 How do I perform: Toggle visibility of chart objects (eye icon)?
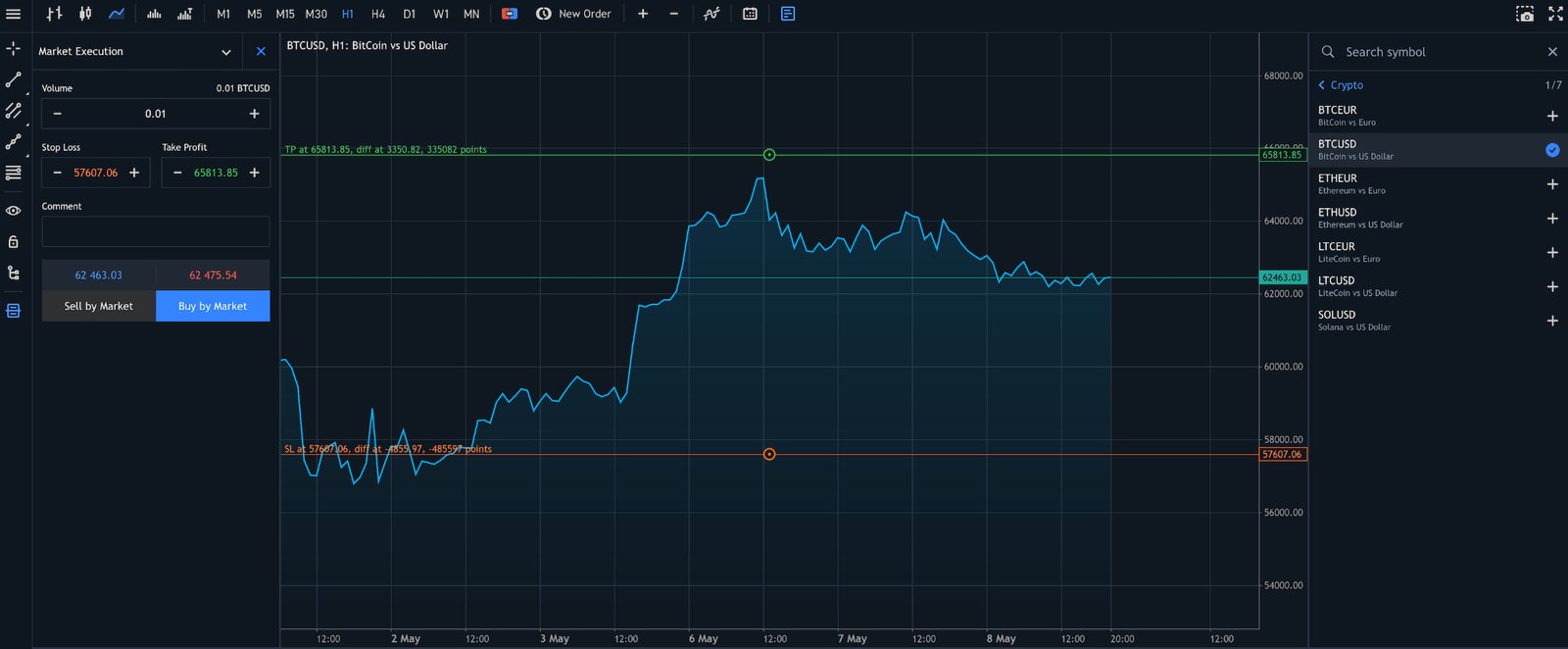tap(14, 211)
